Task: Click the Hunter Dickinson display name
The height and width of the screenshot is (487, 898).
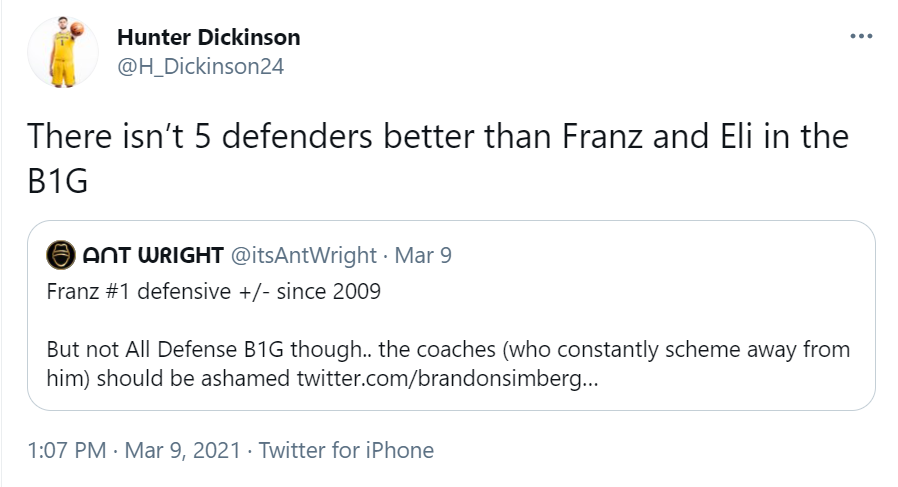Action: 208,38
